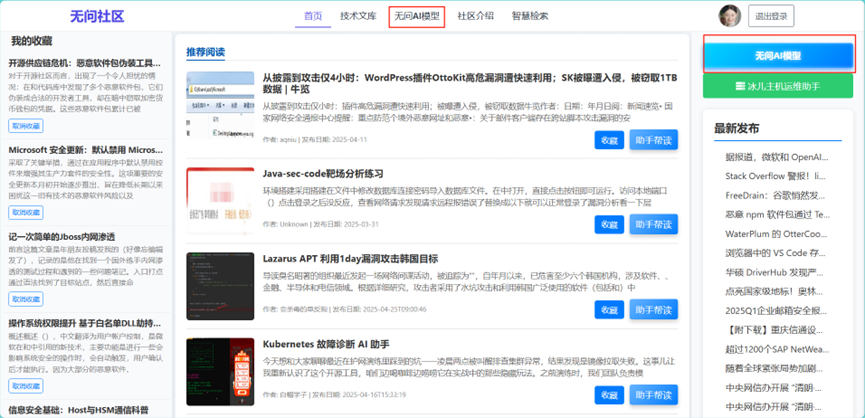Screen dimensions: 865x418
Task: Open the 技术文库 tab
Action: point(358,16)
